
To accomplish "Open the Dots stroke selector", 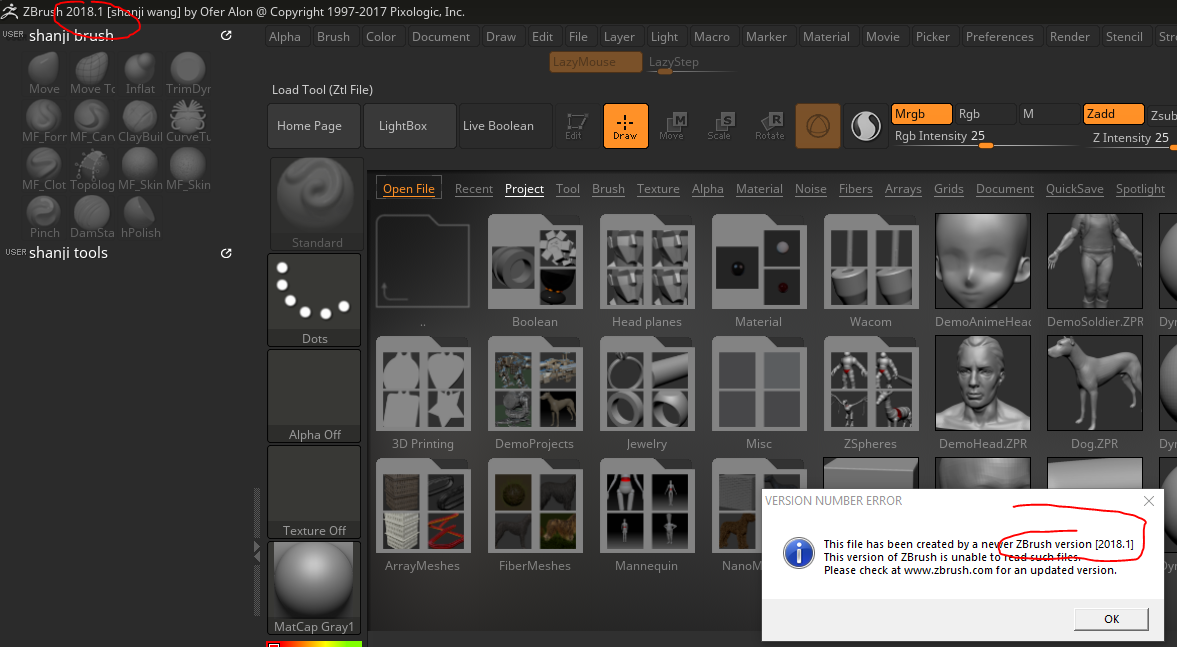I will tap(315, 300).
